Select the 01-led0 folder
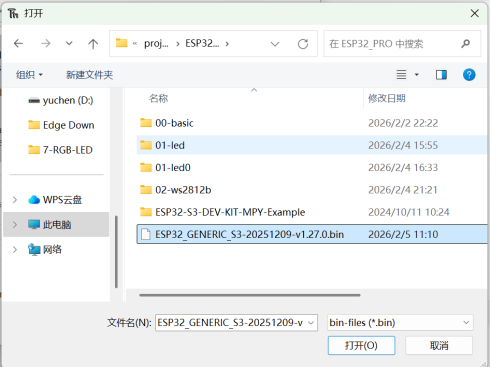The height and width of the screenshot is (367, 491). [312, 167]
